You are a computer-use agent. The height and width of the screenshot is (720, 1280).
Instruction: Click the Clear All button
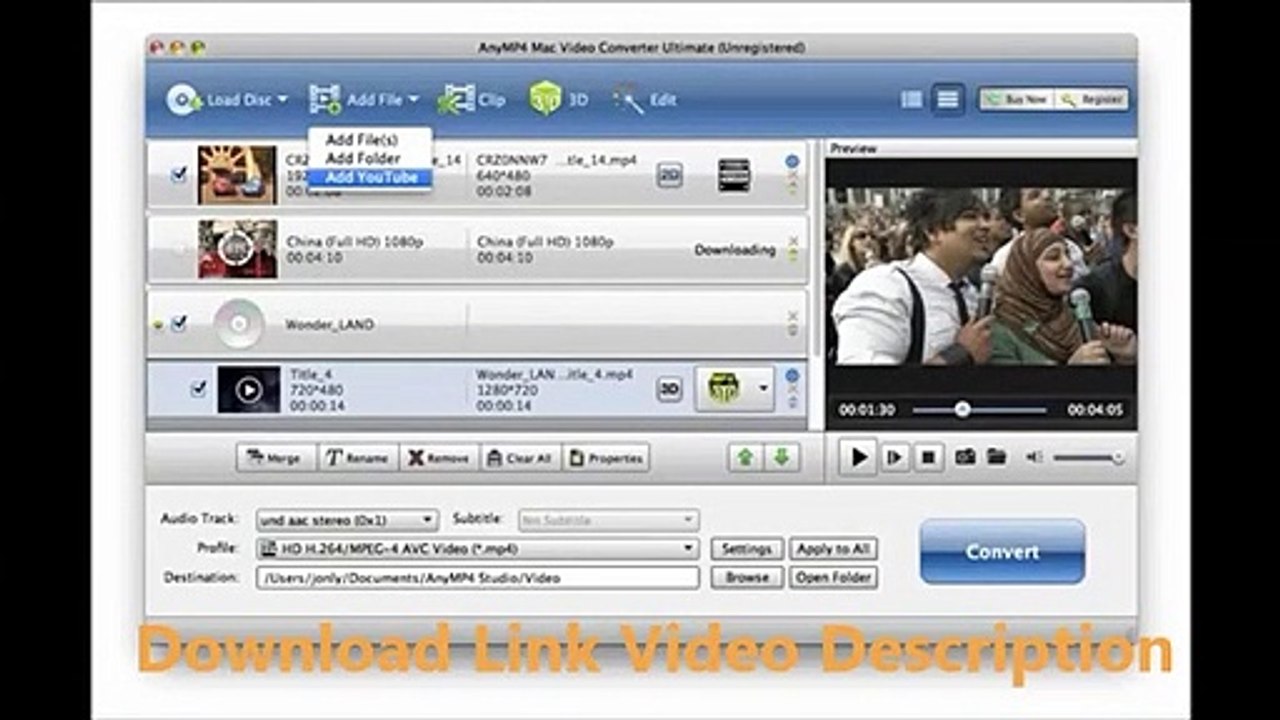tap(520, 458)
